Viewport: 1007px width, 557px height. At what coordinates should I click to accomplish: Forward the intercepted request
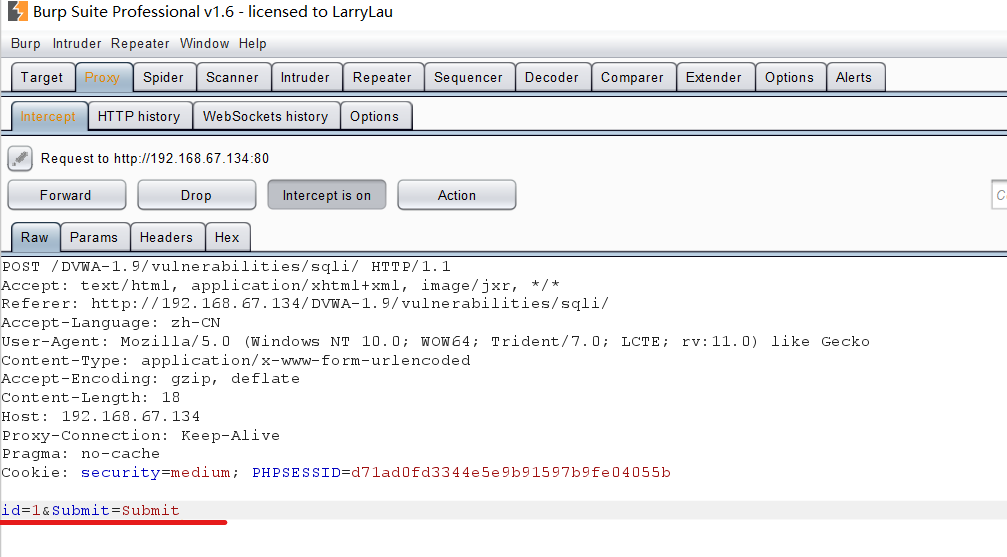click(x=66, y=195)
